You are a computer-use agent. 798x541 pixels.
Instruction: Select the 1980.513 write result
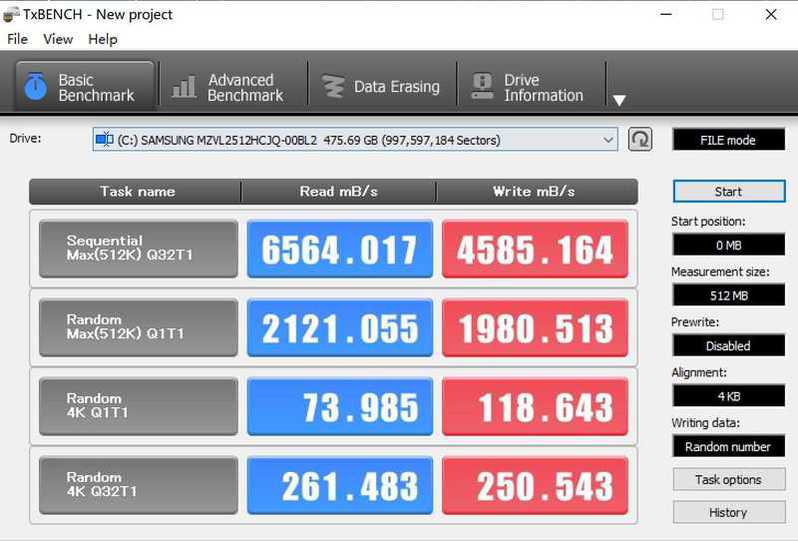coord(535,327)
